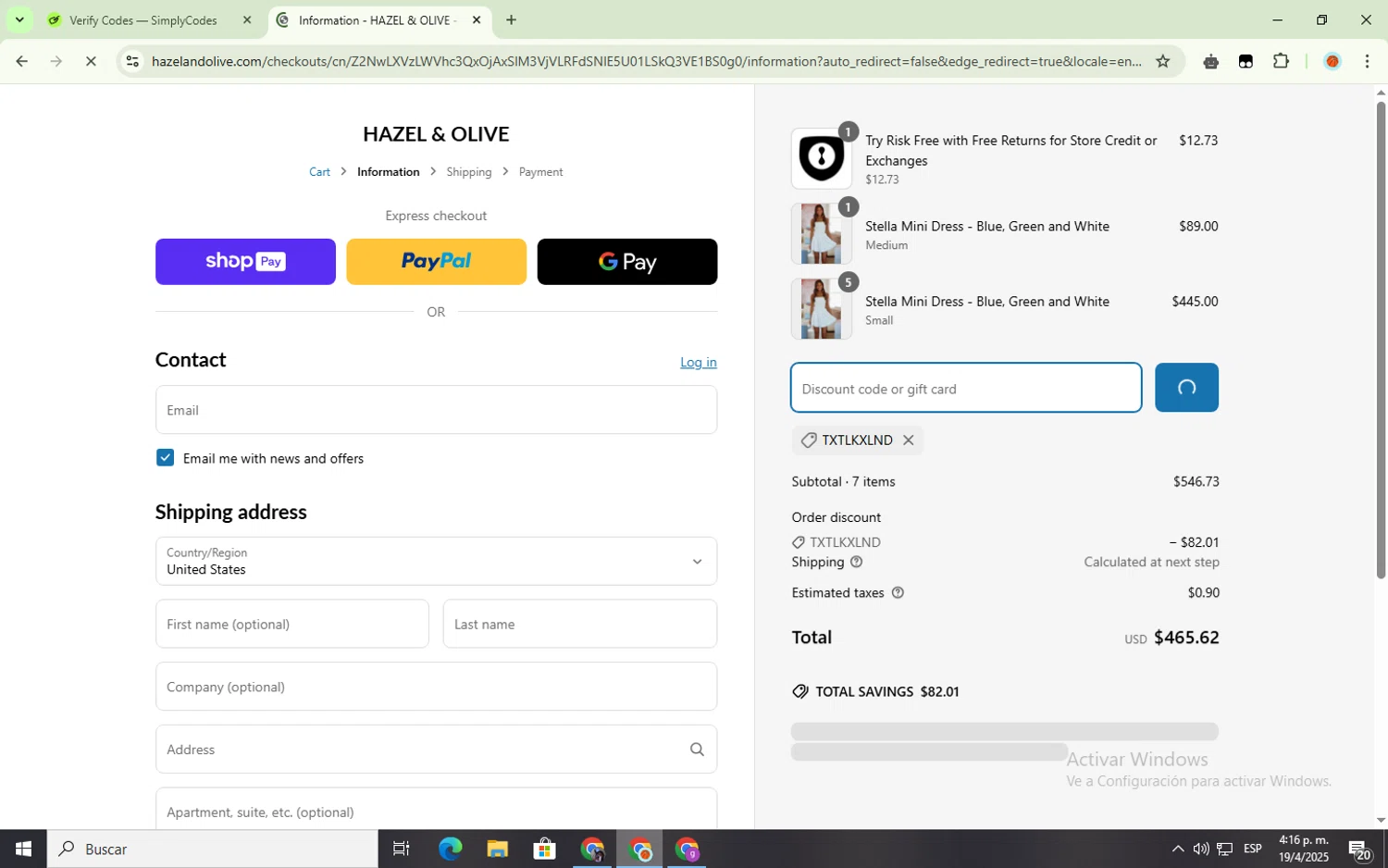Click the $465.62 total amount
Viewport: 1388px width, 868px height.
[1186, 638]
